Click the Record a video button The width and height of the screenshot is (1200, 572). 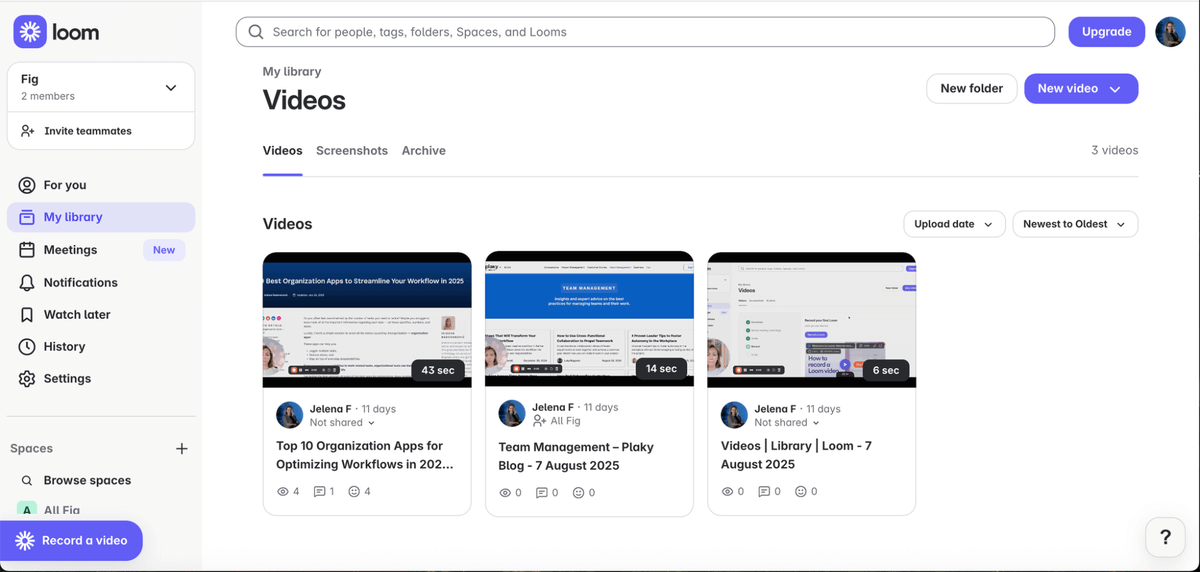(71, 540)
